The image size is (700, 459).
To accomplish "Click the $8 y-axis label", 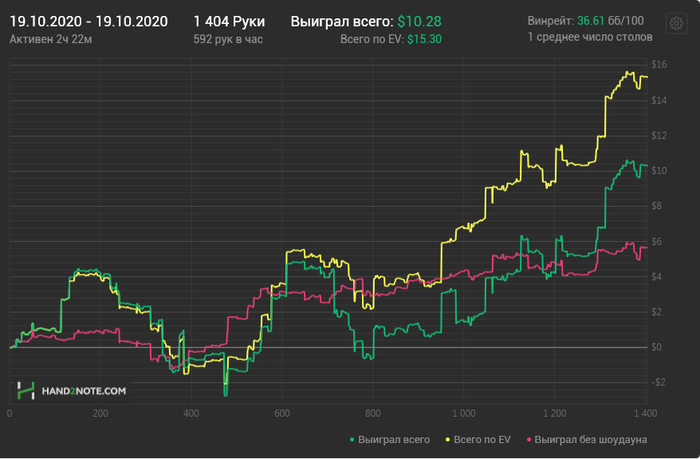I will [x=657, y=206].
